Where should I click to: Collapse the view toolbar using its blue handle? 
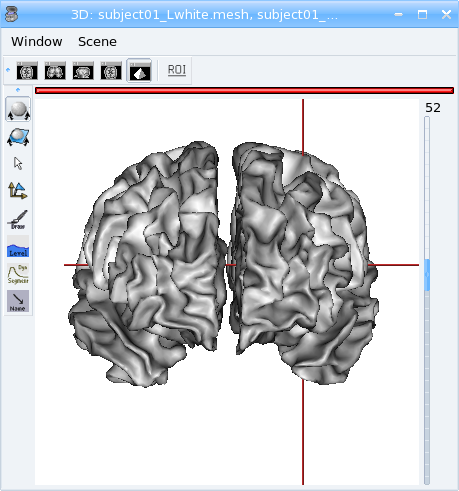[8, 70]
